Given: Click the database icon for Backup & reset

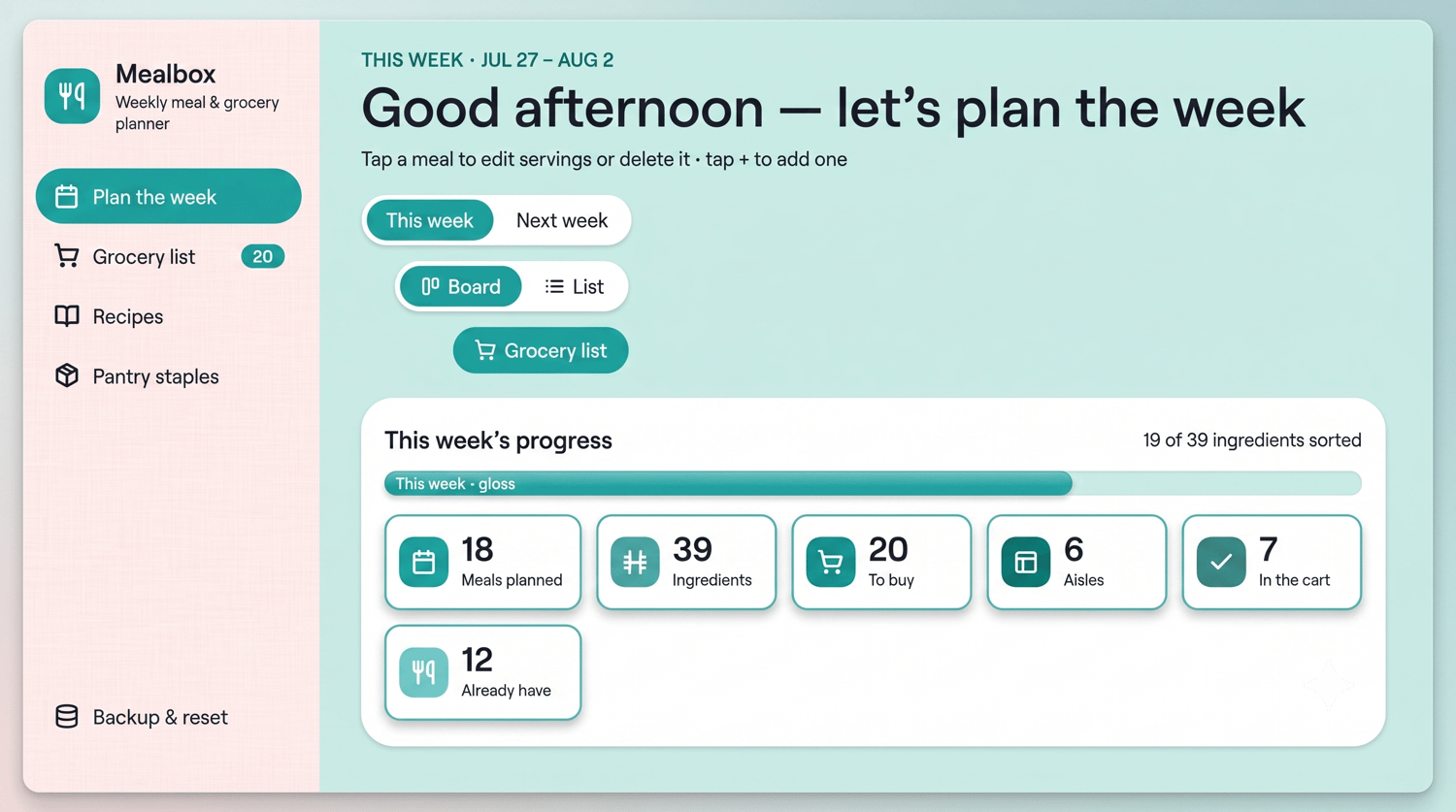Looking at the screenshot, I should coord(67,717).
